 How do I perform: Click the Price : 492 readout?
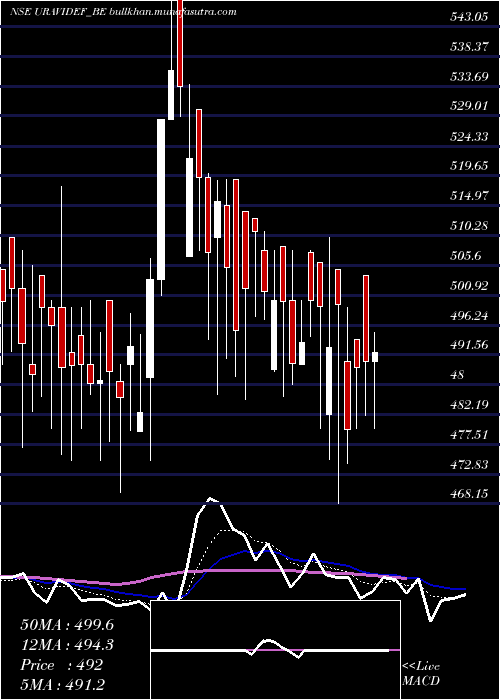tap(62, 665)
